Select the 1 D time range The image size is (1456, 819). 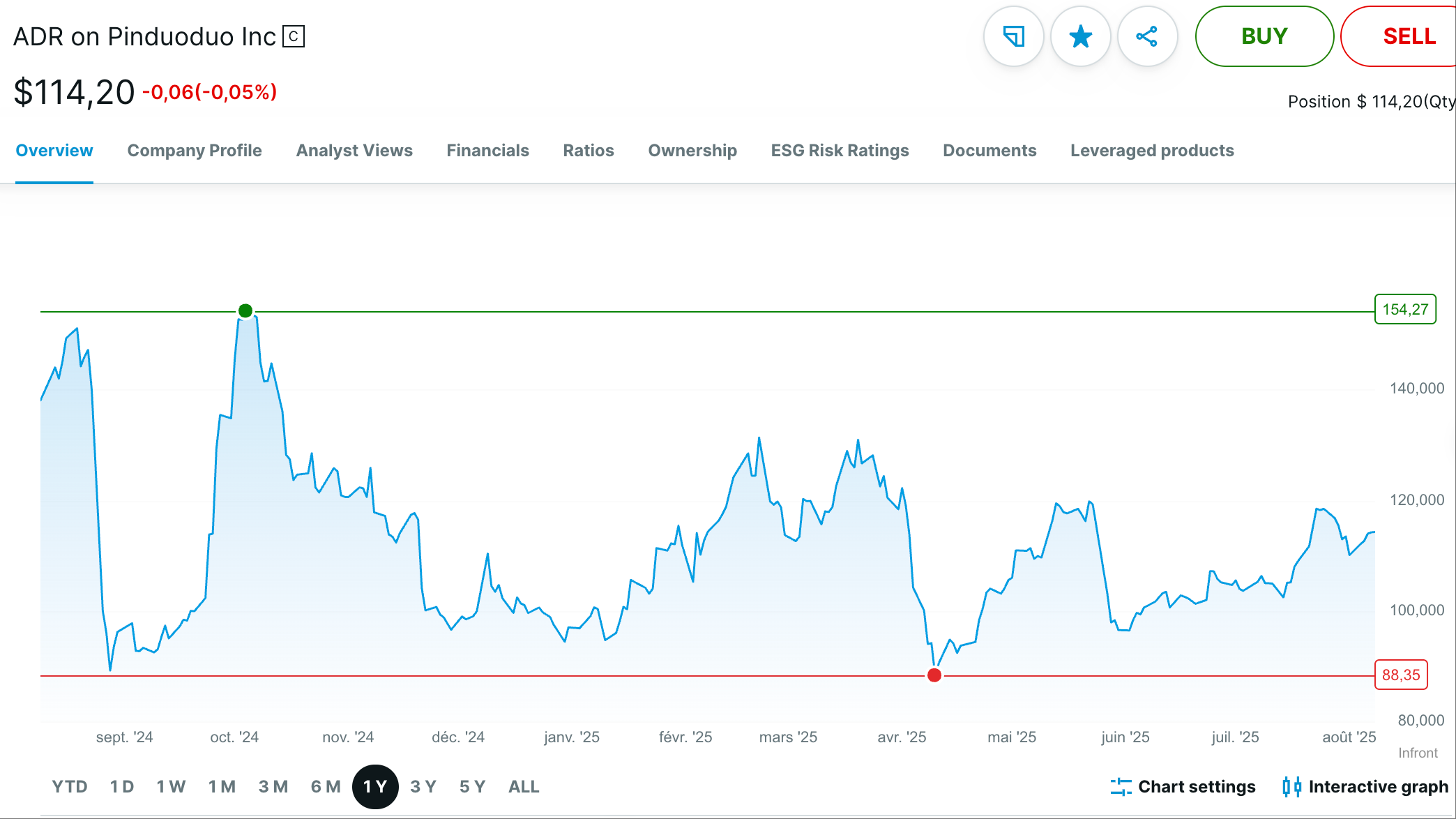point(122,787)
